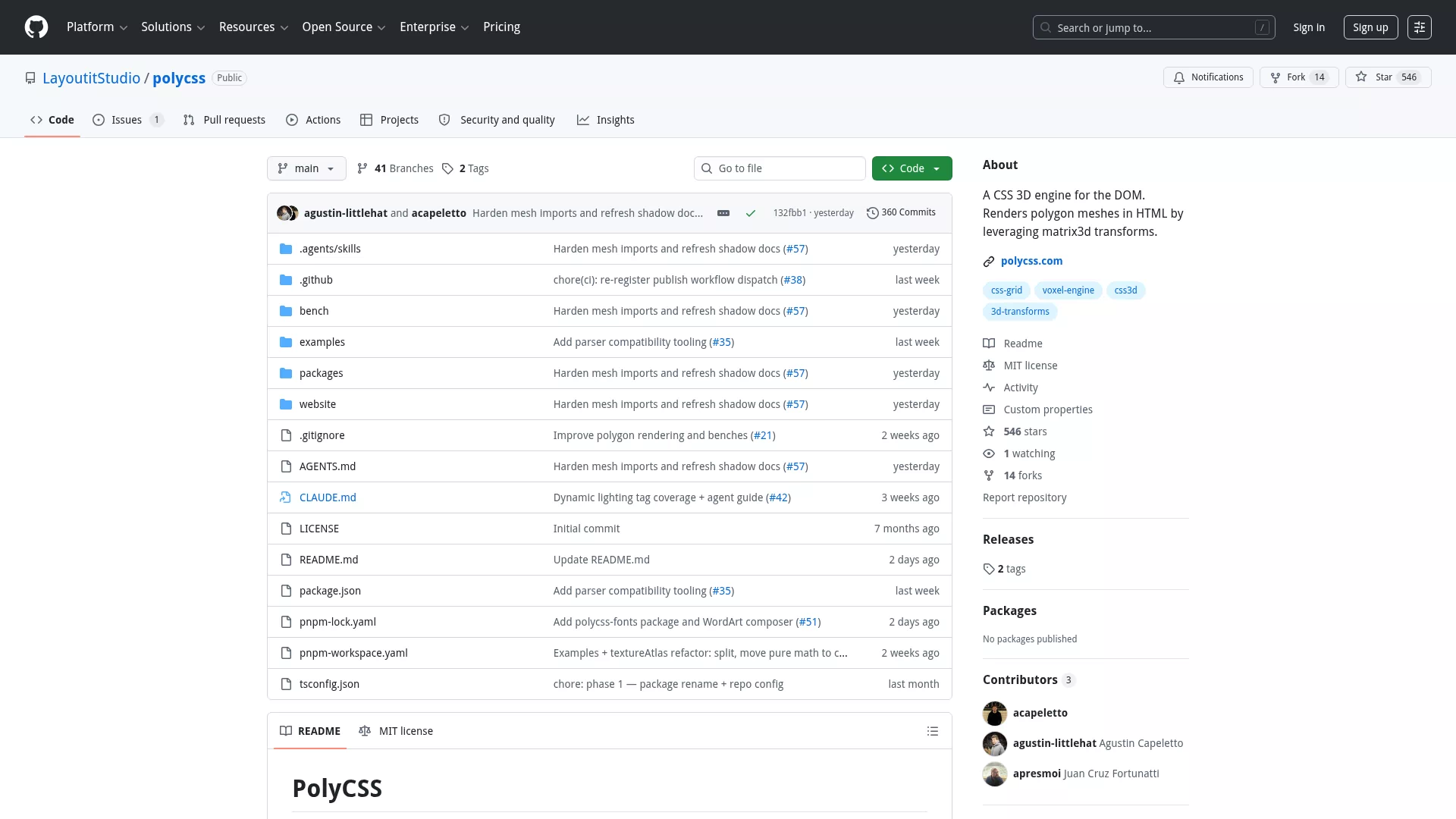Image resolution: width=1456 pixels, height=819 pixels.
Task: Click the book icon next to Readme
Action: point(989,344)
